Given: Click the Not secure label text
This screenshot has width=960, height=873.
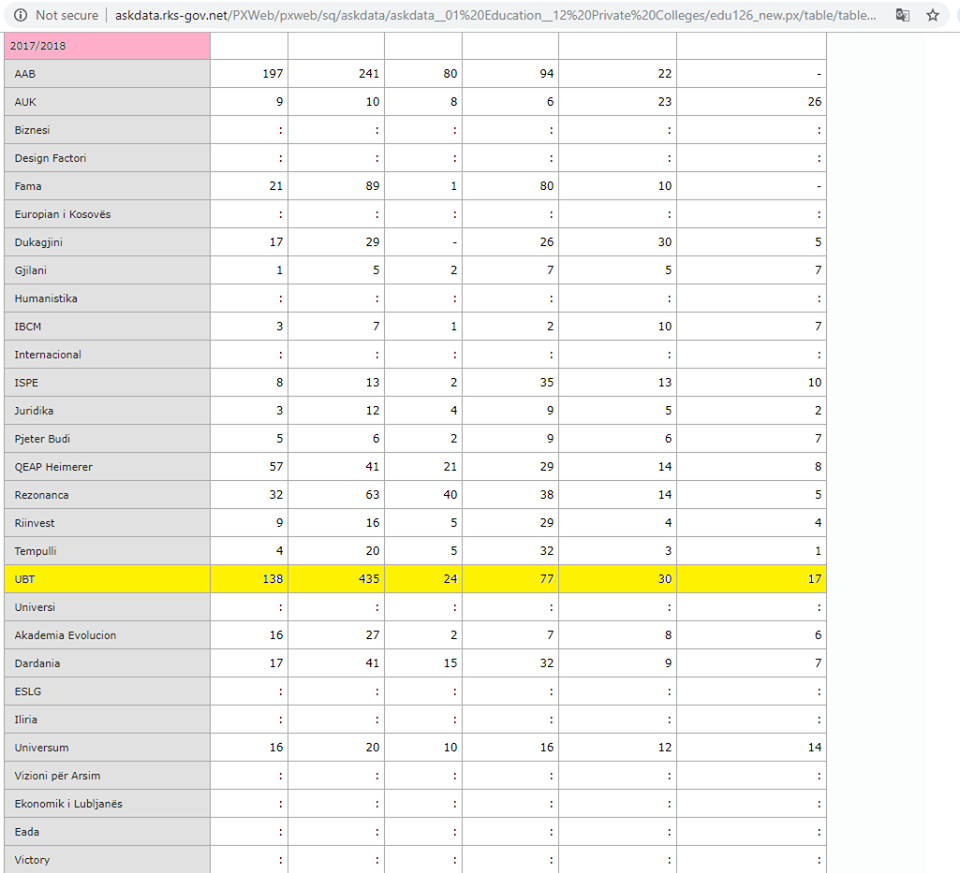Looking at the screenshot, I should tap(67, 15).
